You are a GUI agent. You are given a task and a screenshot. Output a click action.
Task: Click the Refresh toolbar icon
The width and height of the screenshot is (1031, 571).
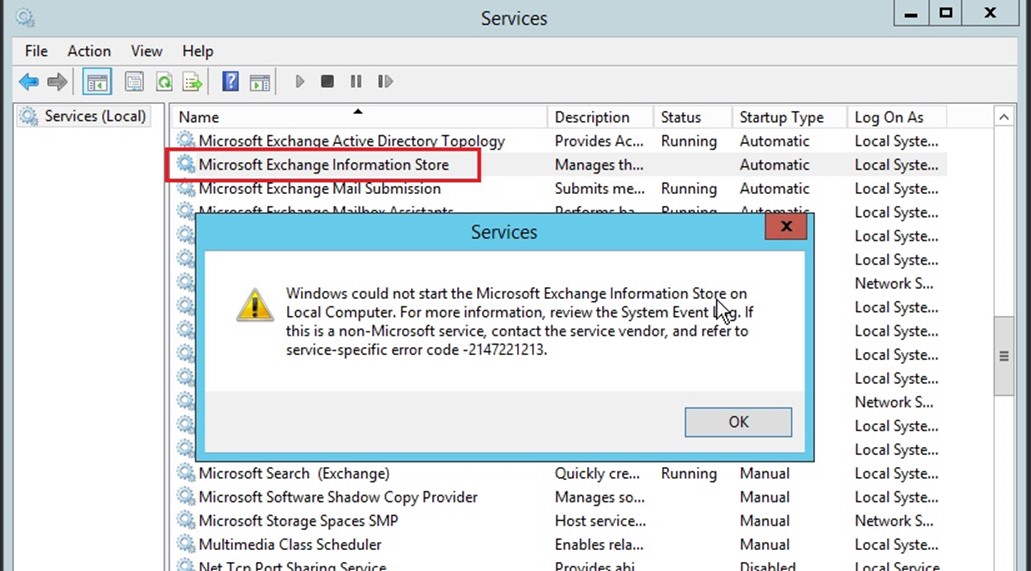pyautogui.click(x=164, y=82)
